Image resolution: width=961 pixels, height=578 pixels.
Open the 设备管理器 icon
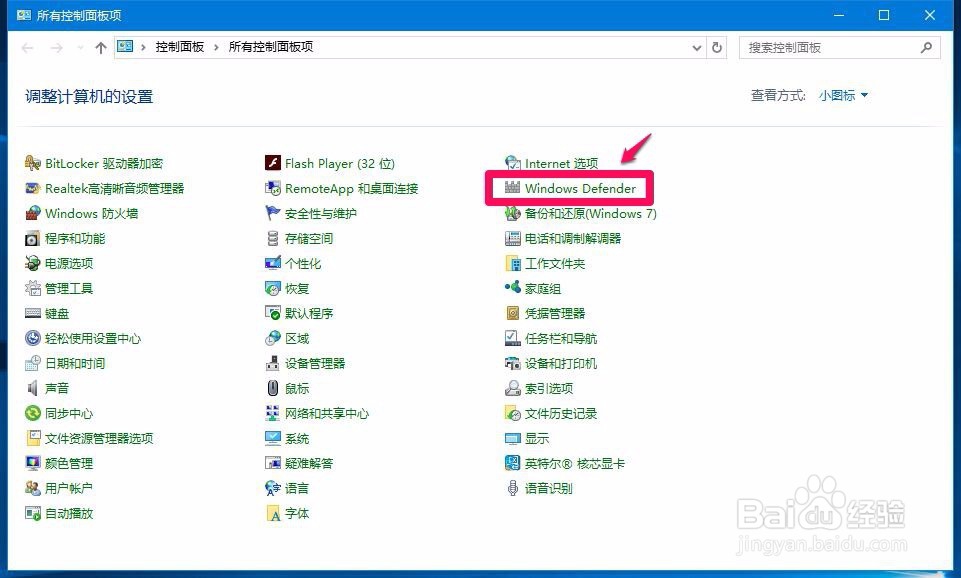pyautogui.click(x=273, y=363)
